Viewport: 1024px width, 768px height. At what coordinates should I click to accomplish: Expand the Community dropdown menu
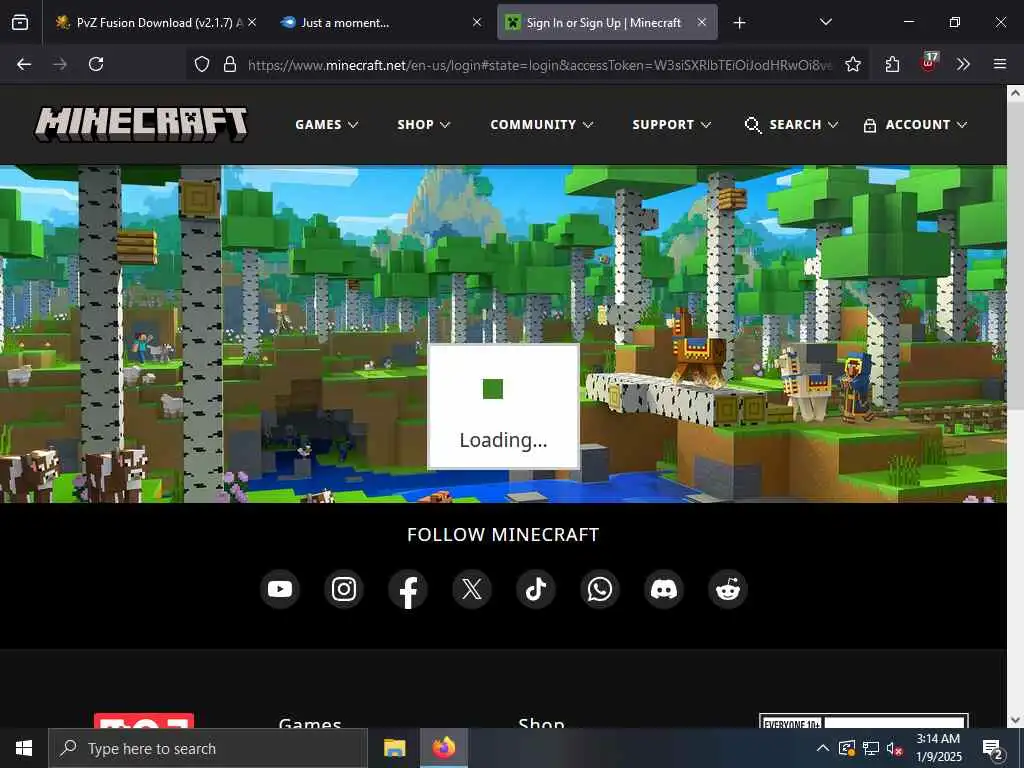pos(541,125)
